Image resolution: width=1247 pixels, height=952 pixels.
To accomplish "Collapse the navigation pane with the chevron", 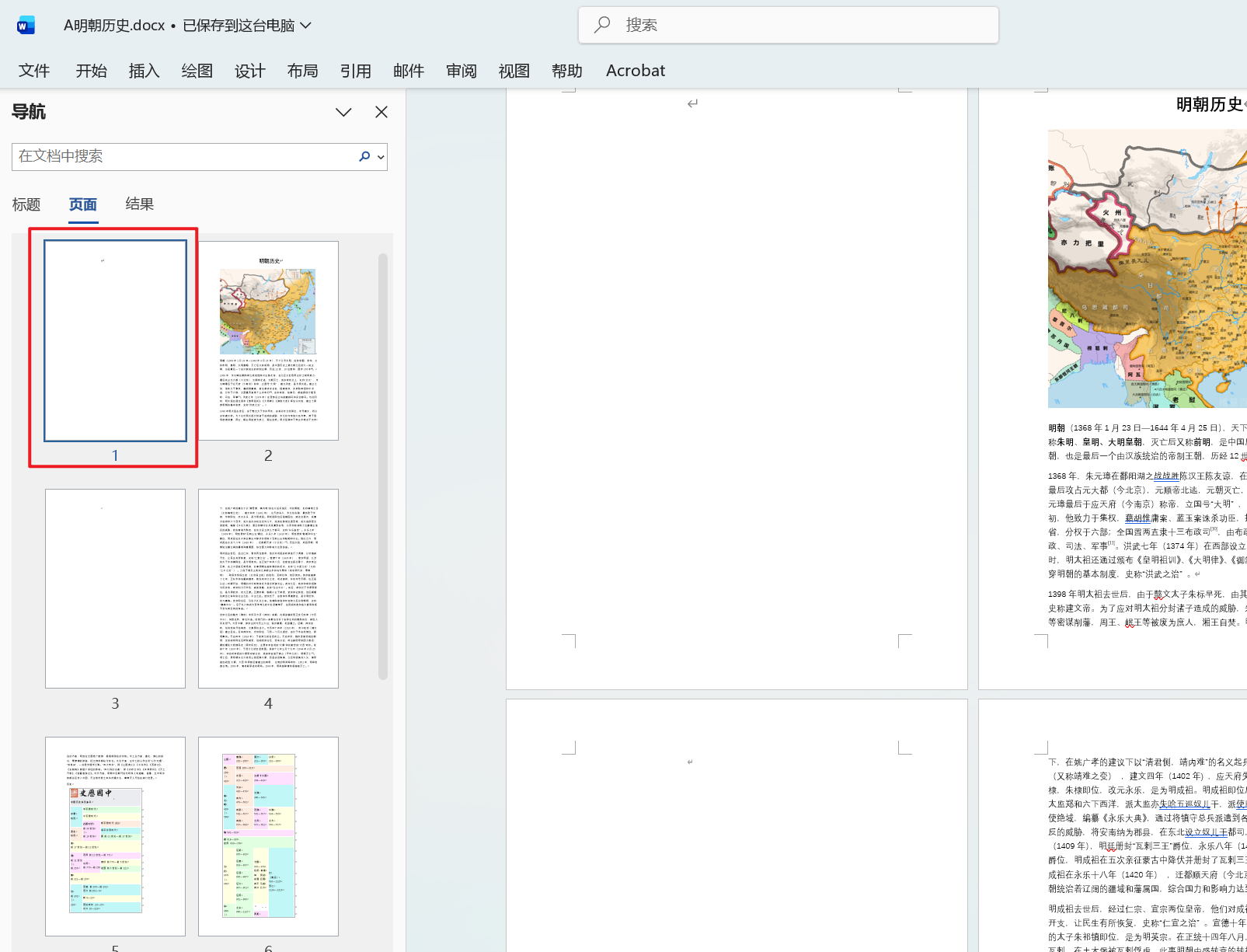I will [343, 111].
